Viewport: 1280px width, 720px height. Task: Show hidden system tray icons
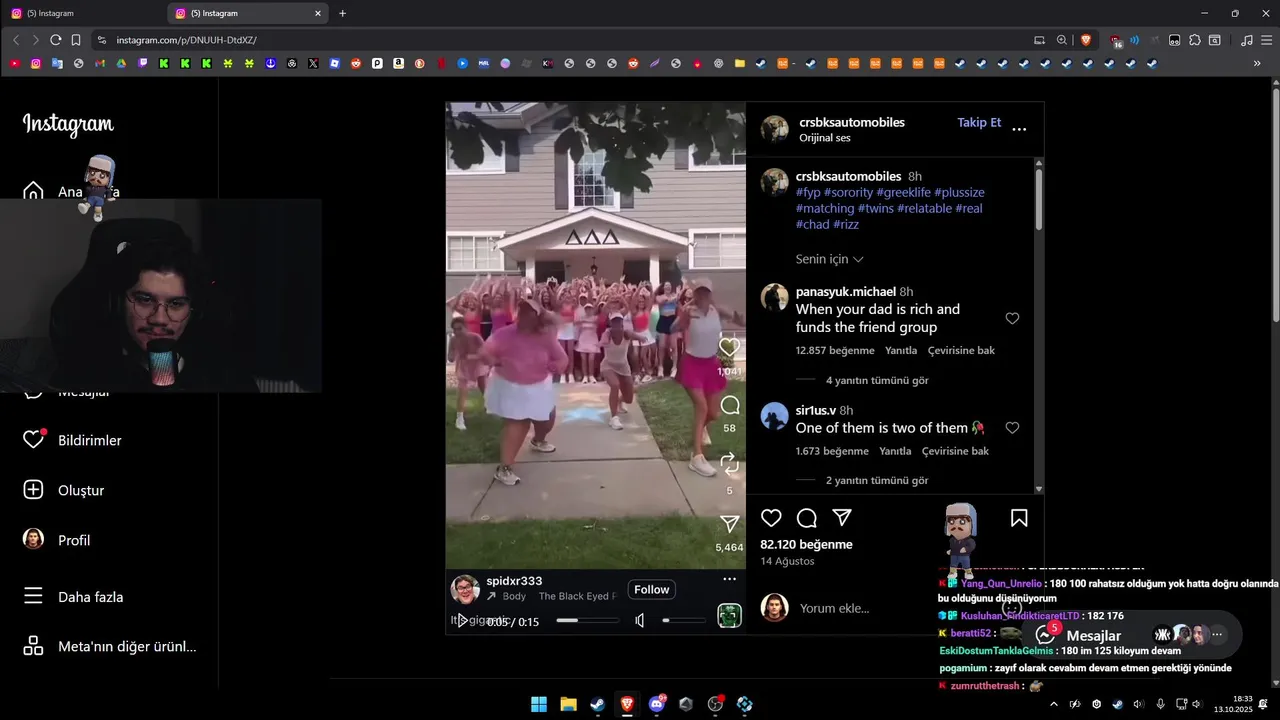tap(1053, 704)
